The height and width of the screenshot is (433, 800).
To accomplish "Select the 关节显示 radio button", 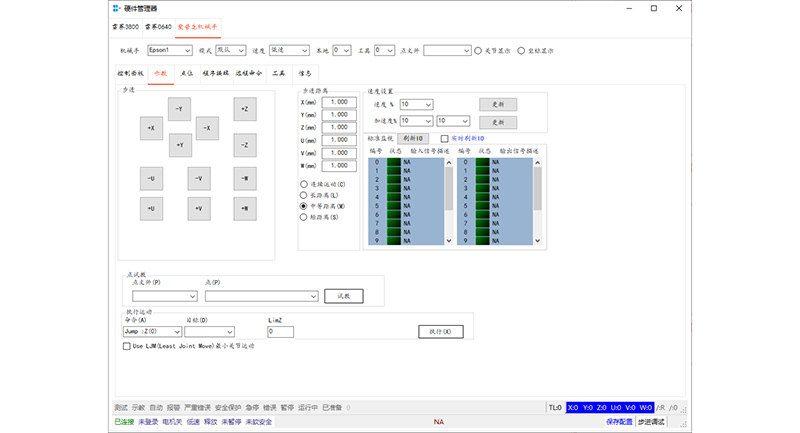I will click(478, 50).
